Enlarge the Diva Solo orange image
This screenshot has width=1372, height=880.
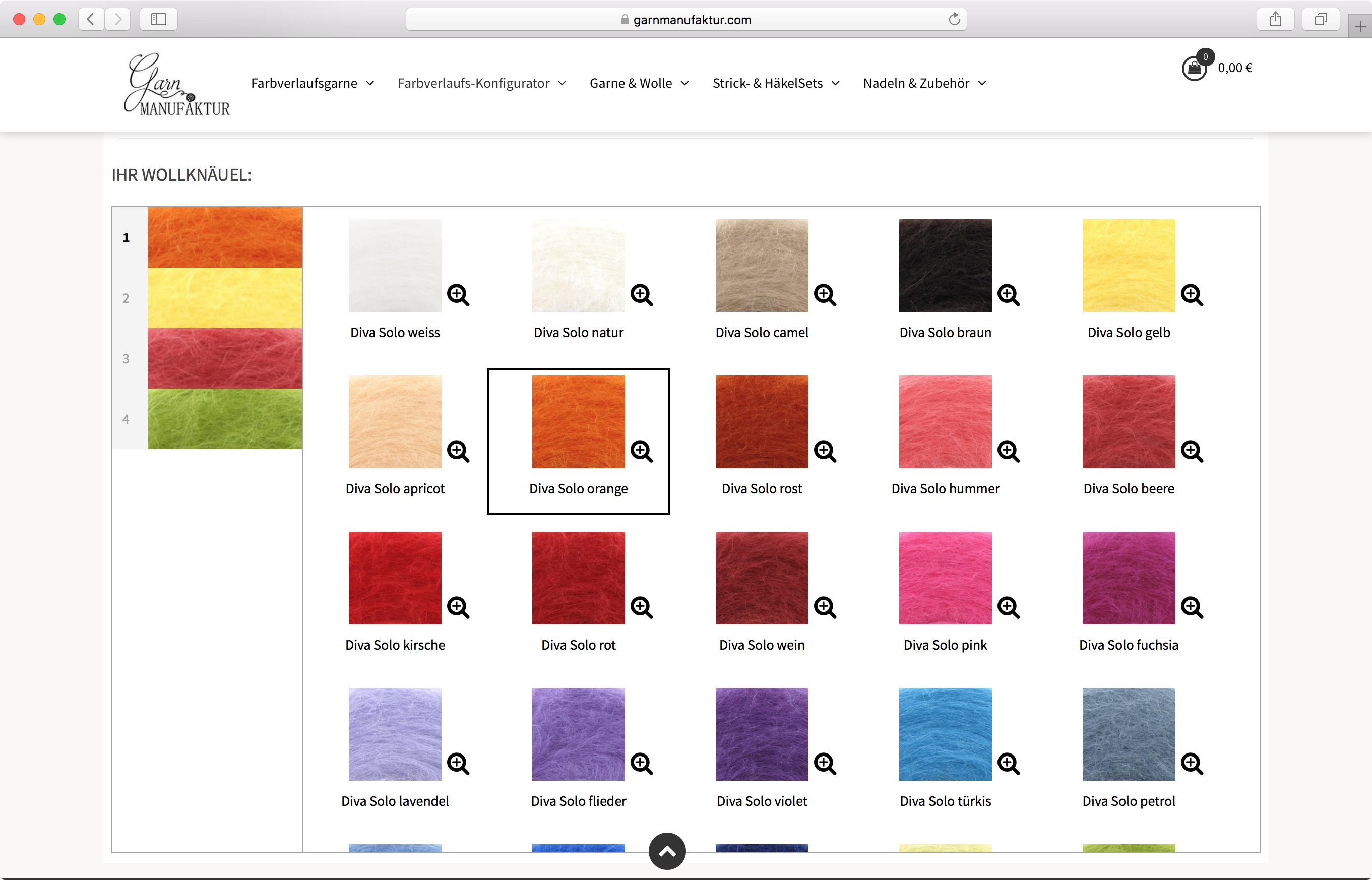point(641,452)
